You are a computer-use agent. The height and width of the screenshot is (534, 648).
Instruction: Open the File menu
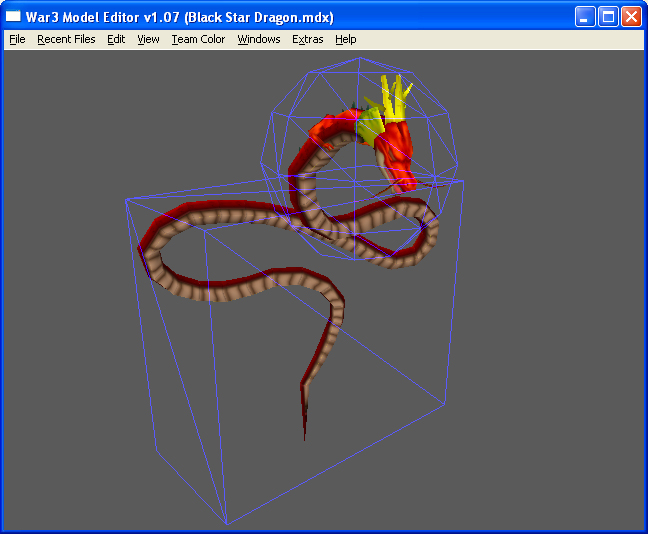[x=17, y=39]
